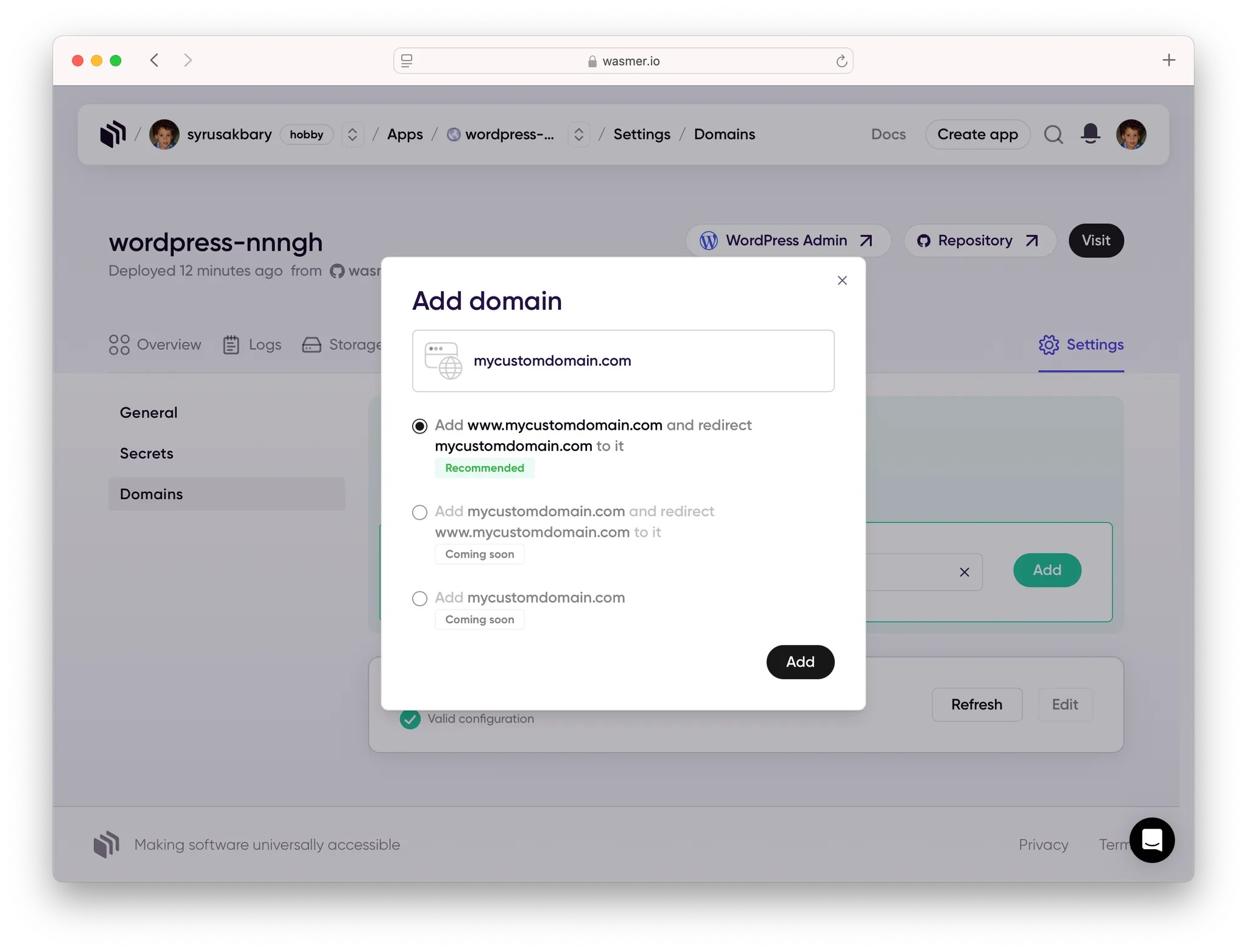Open the app switcher chevron beside wordpress
Image resolution: width=1247 pixels, height=952 pixels.
[x=578, y=134]
